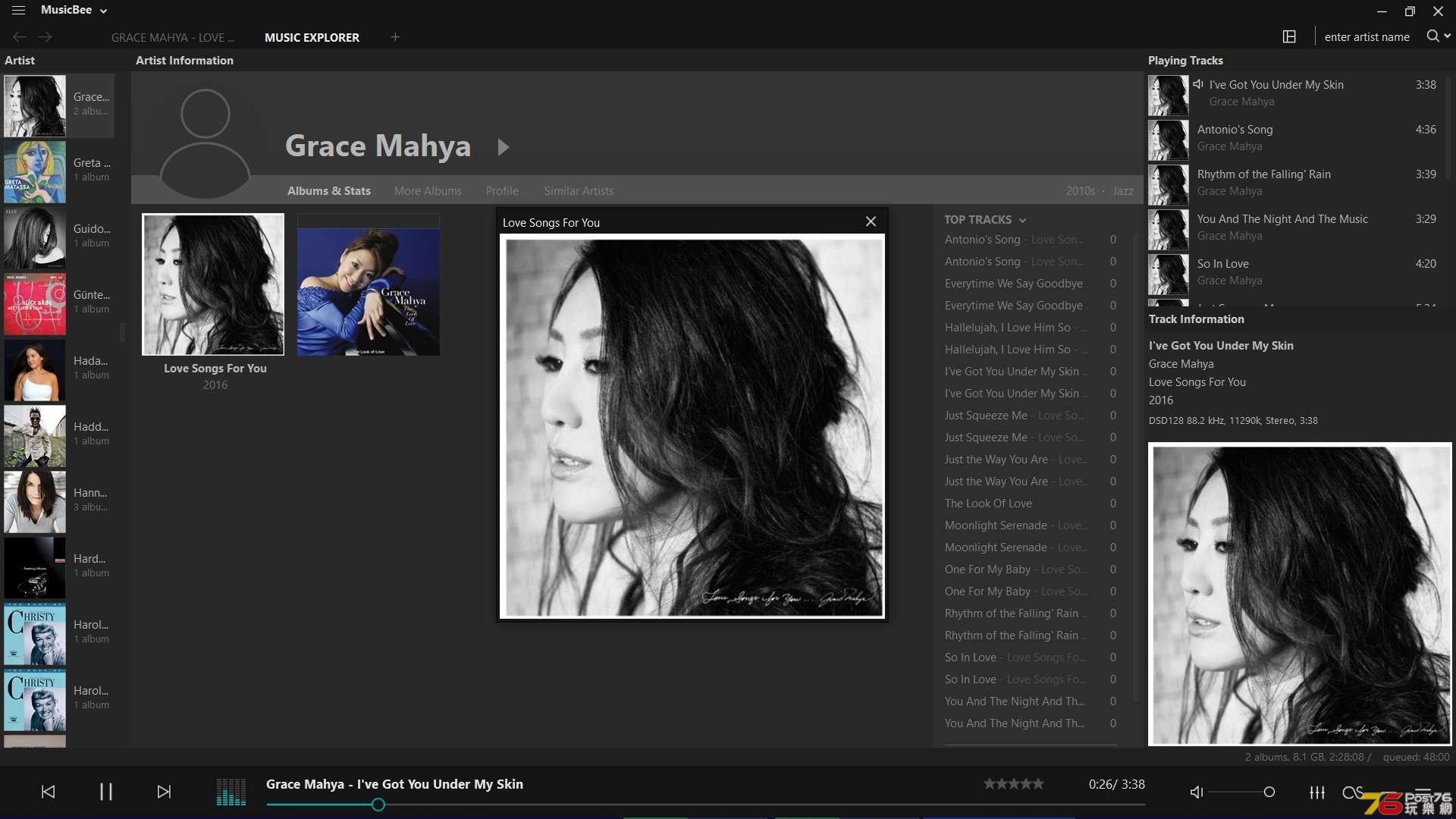
Task: Open the Similar Artists tab
Action: (x=579, y=190)
